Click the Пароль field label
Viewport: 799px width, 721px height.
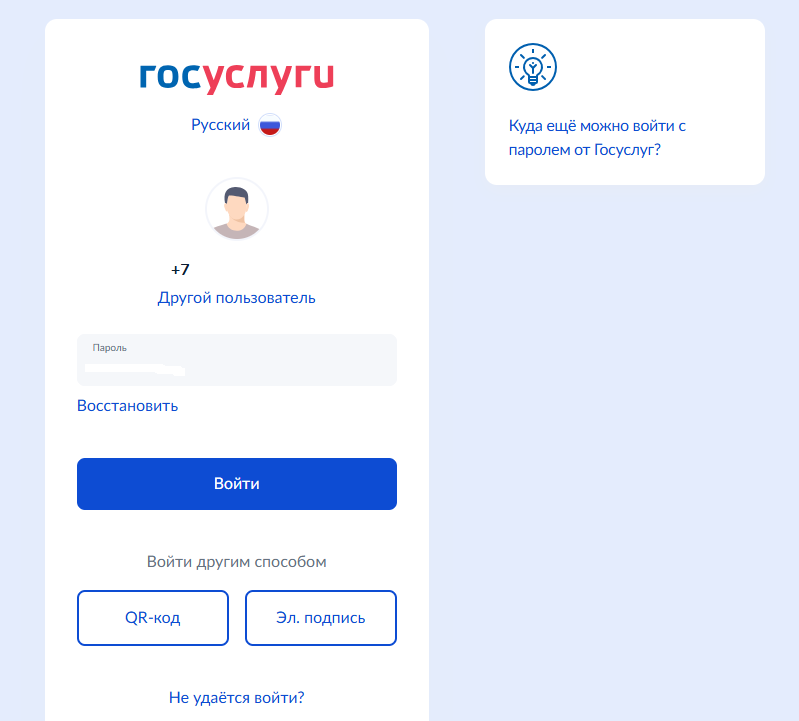pos(110,348)
